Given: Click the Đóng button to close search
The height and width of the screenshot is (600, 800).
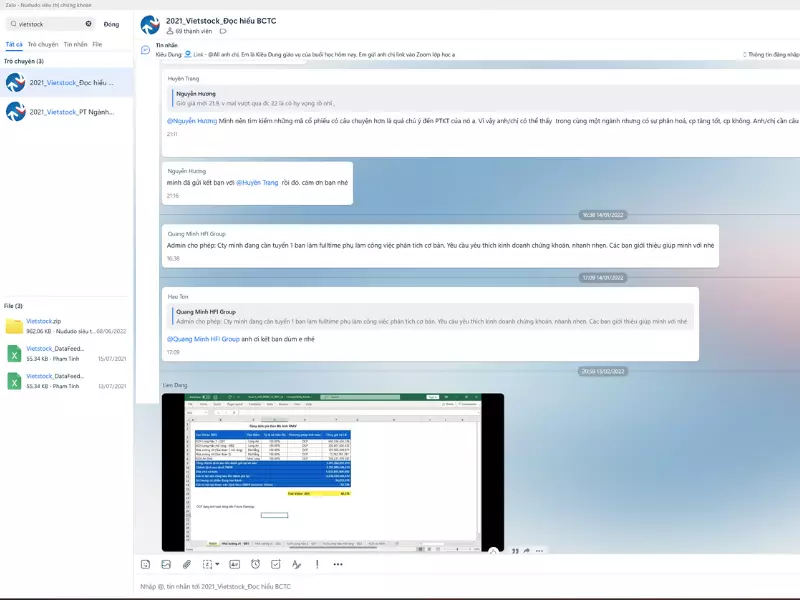Looking at the screenshot, I should click(x=111, y=24).
